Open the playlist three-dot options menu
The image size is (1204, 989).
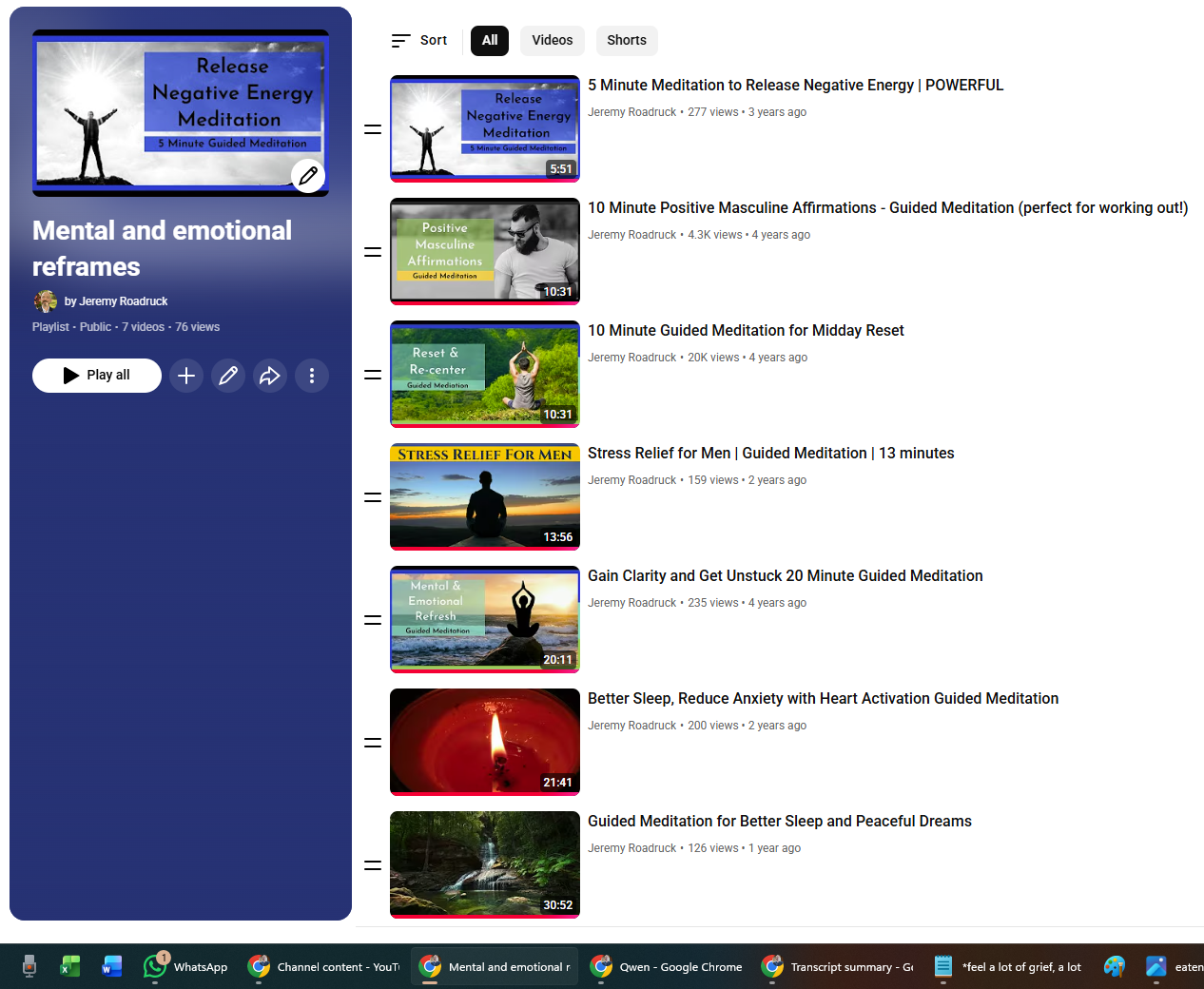point(312,375)
